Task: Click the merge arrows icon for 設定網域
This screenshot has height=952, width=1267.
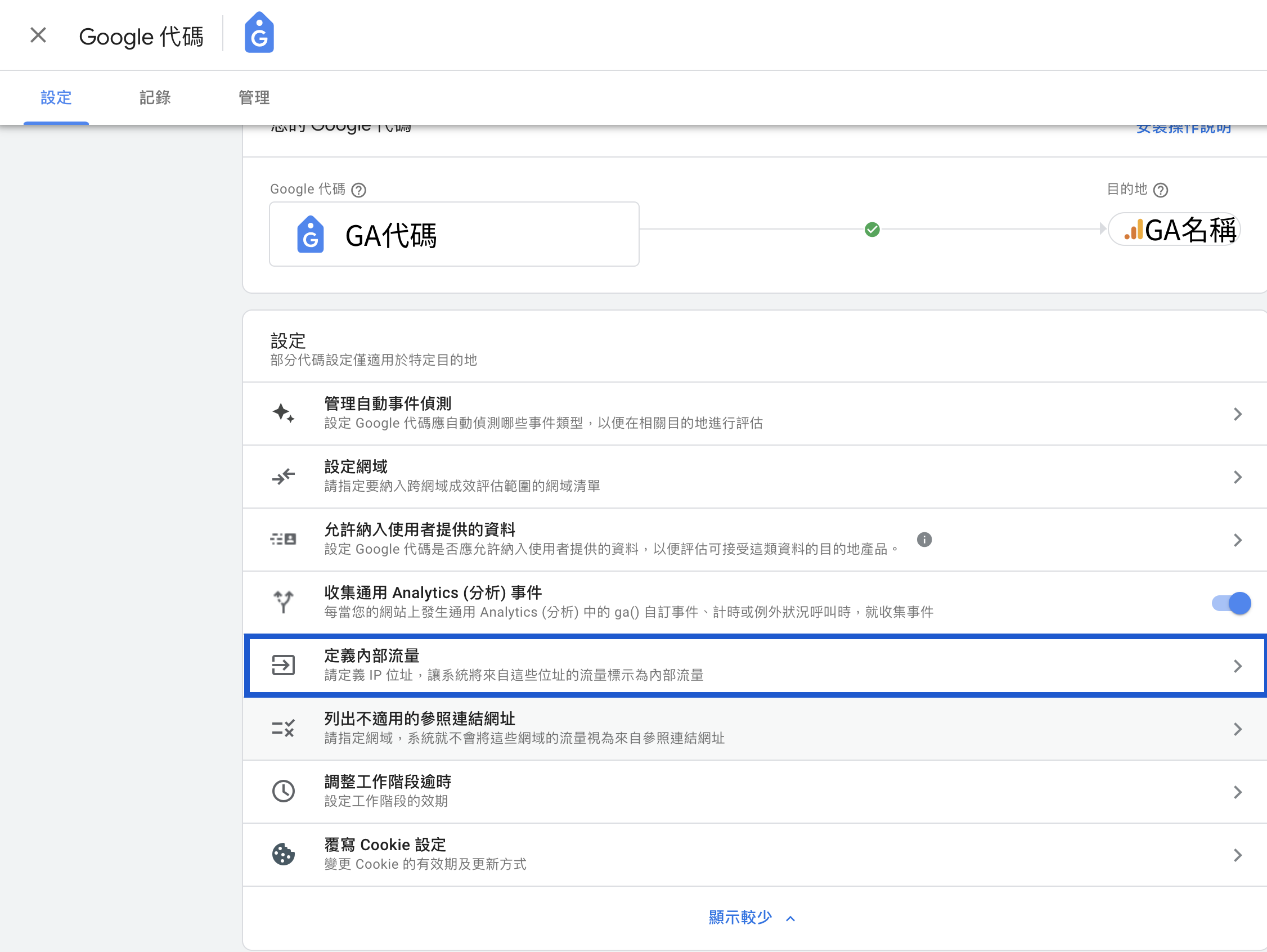Action: (284, 477)
